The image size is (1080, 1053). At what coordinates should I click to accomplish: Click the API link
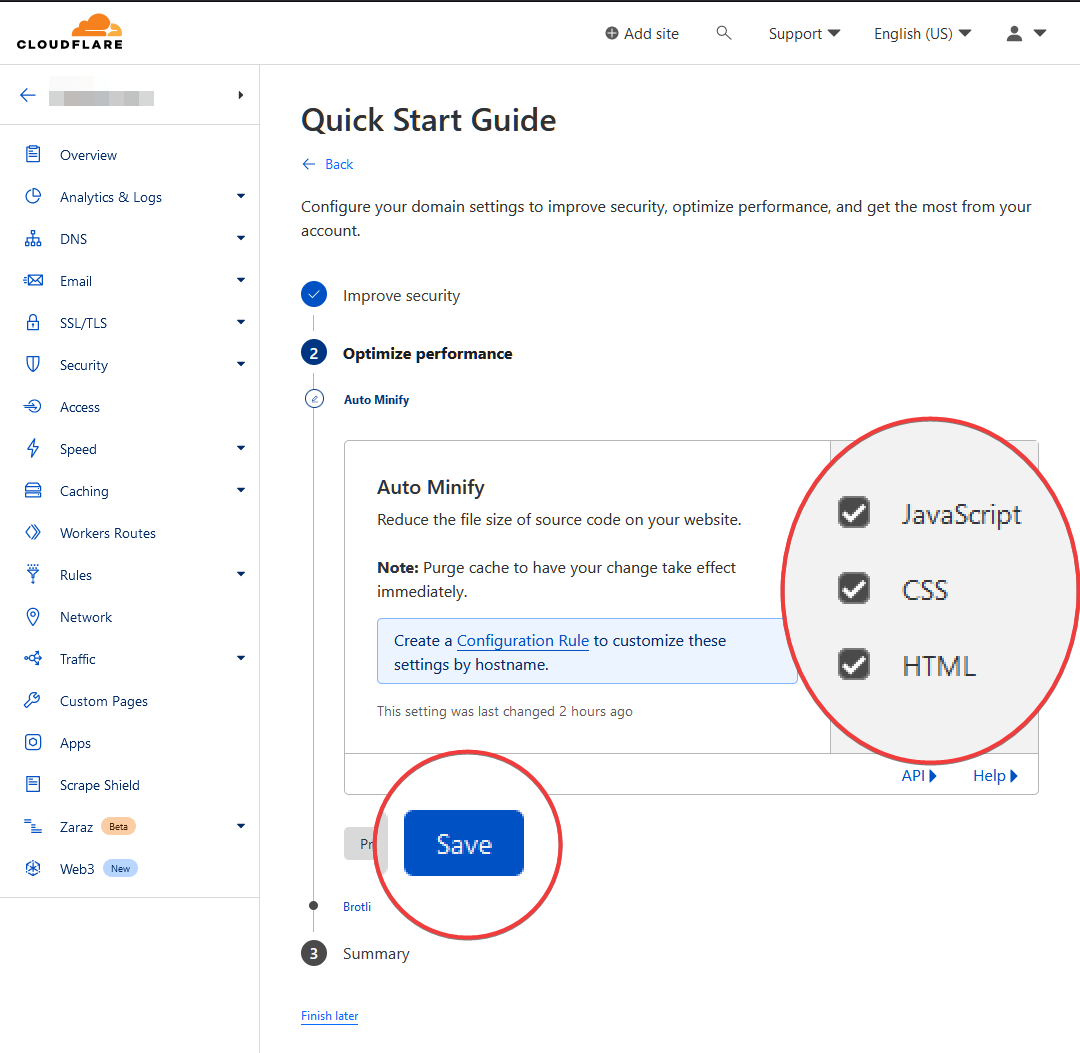point(919,775)
